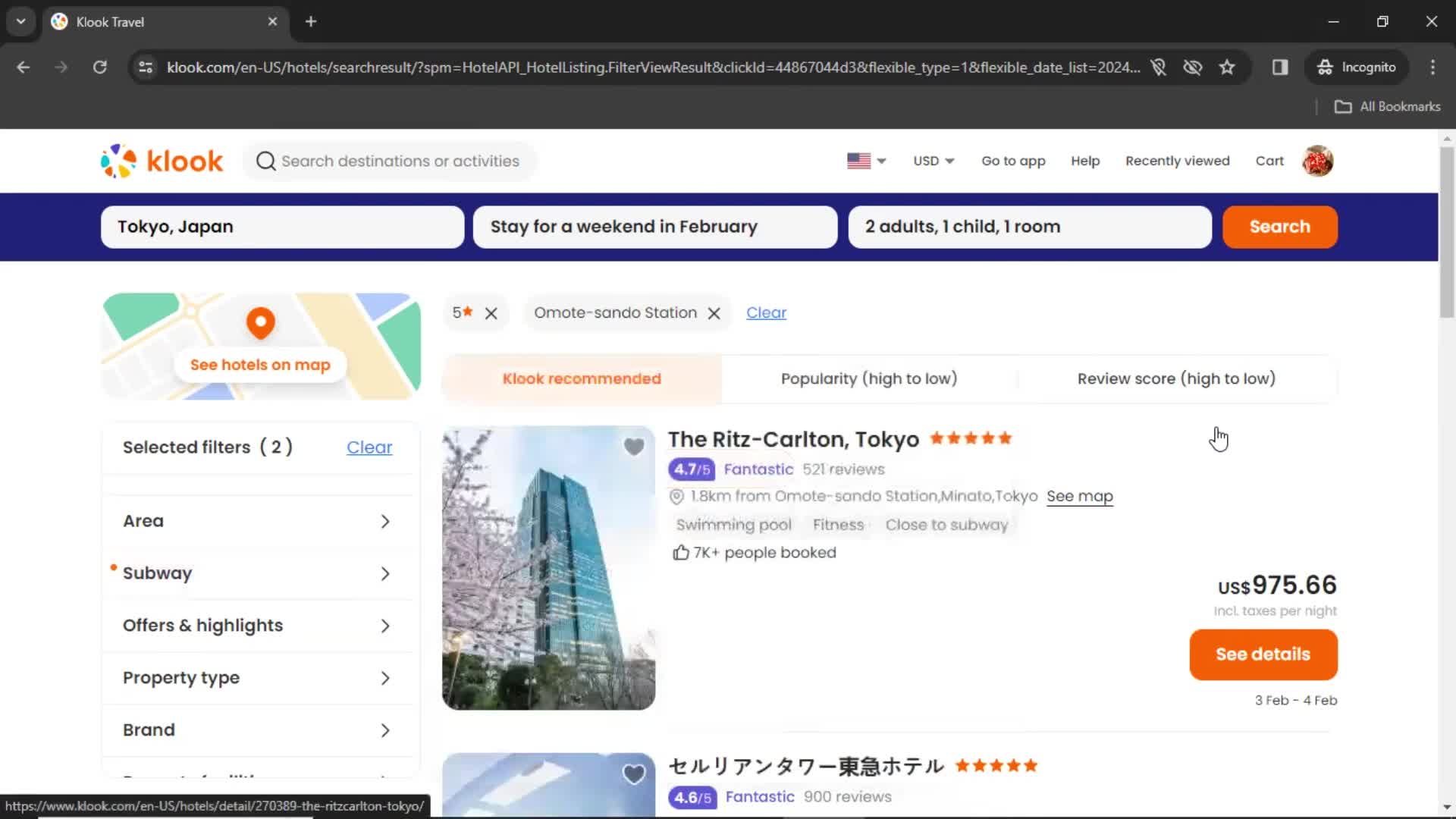Click the 3 Feb - 4 Feb dates text
This screenshot has height=819, width=1456.
[1295, 701]
